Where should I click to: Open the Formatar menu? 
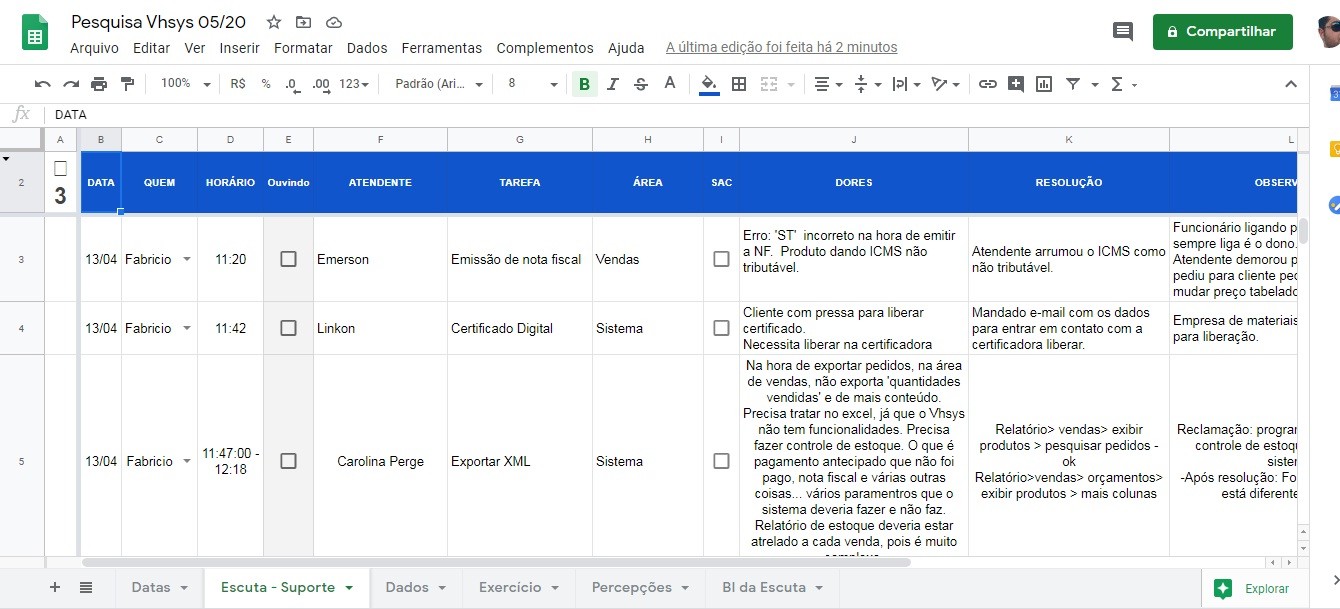(303, 48)
